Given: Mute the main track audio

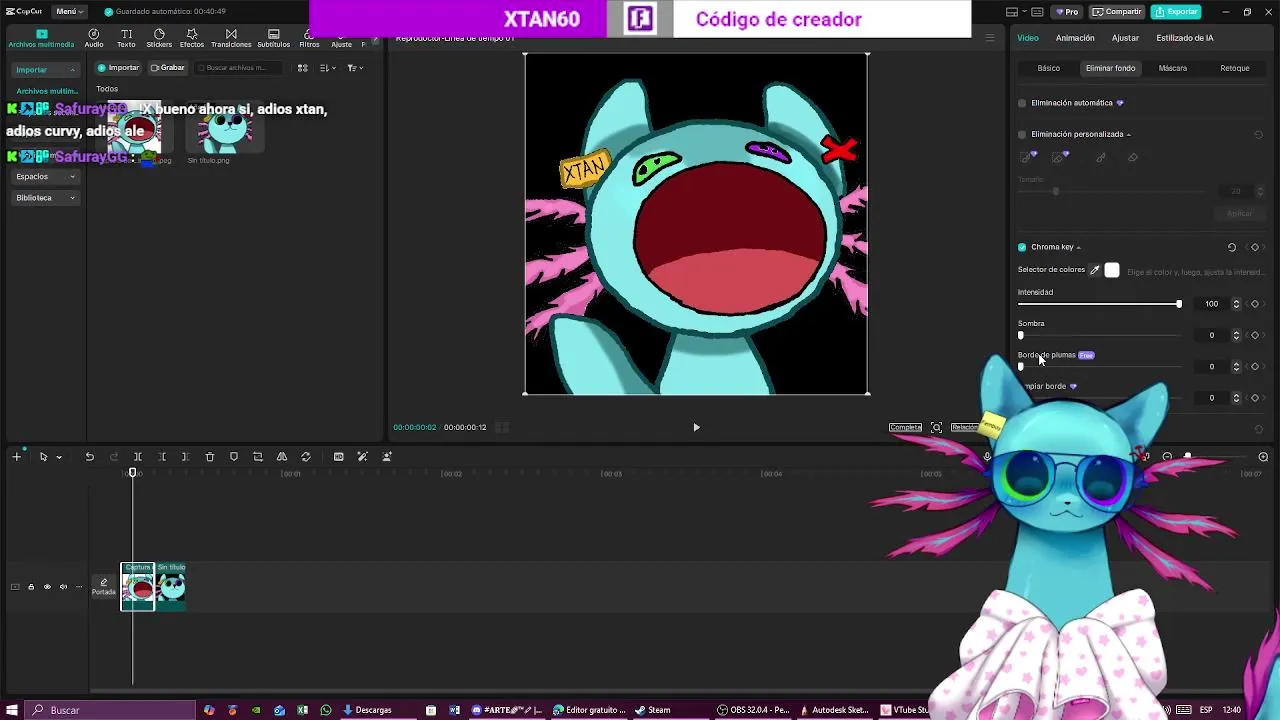Looking at the screenshot, I should point(63,587).
